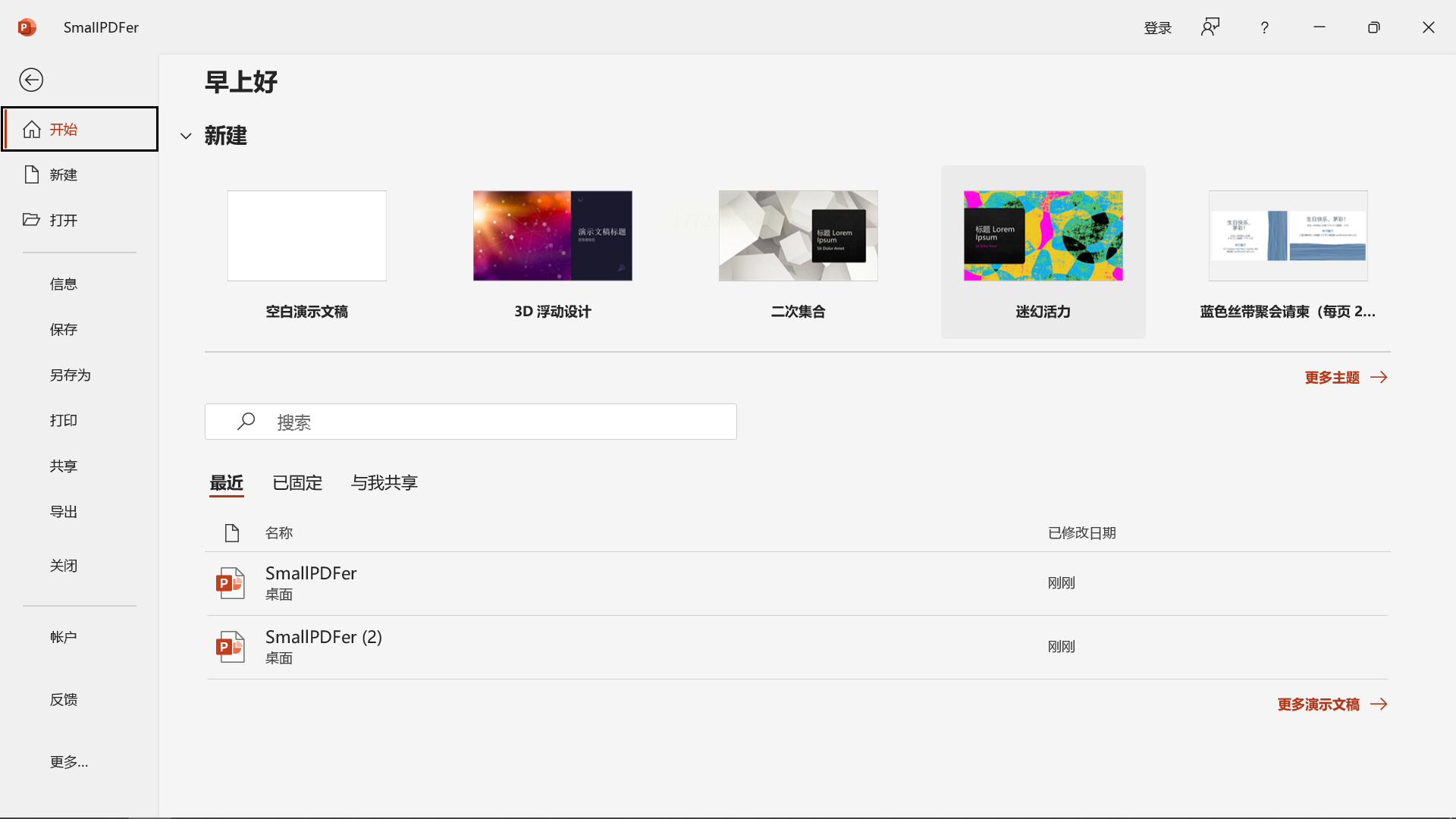Click the arrow next to 更多主题
Viewport: 1456px width, 819px height.
(x=1379, y=378)
